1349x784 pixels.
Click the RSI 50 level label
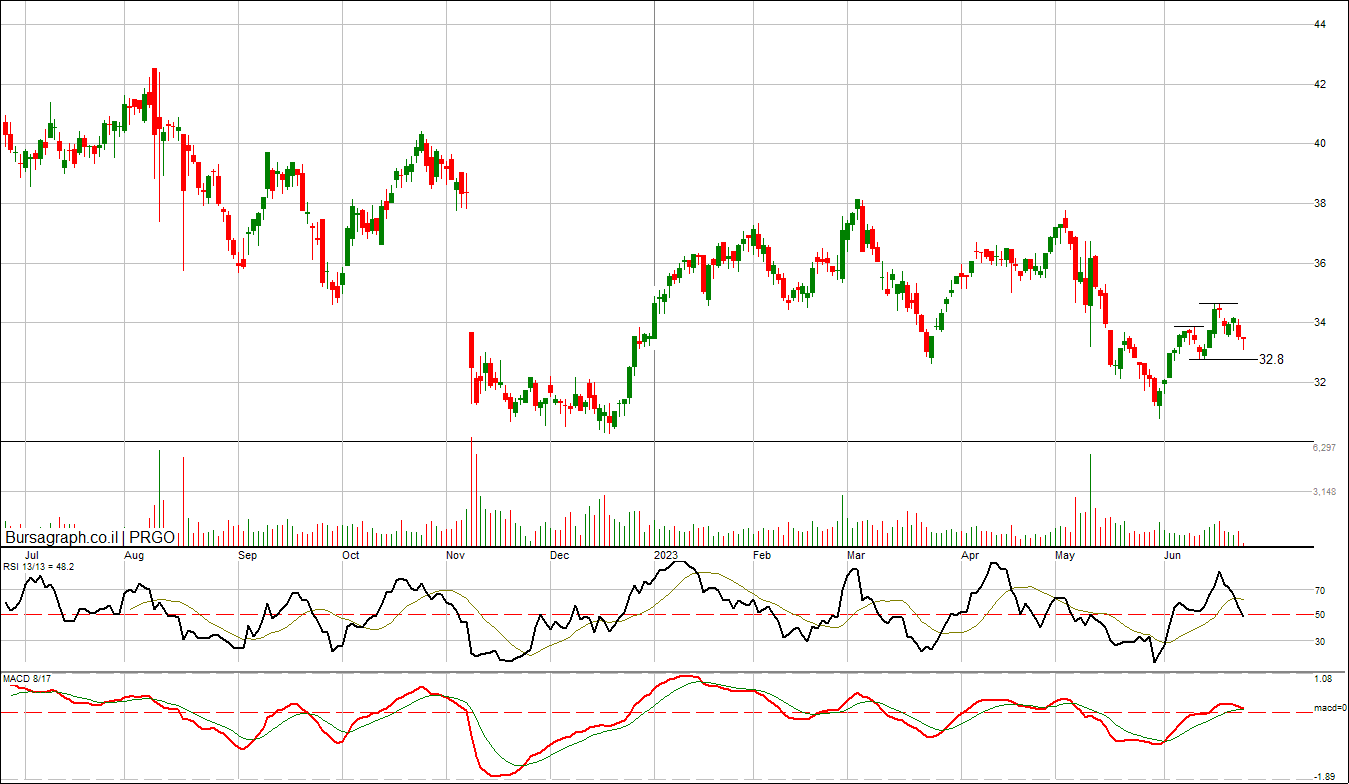(x=1320, y=615)
